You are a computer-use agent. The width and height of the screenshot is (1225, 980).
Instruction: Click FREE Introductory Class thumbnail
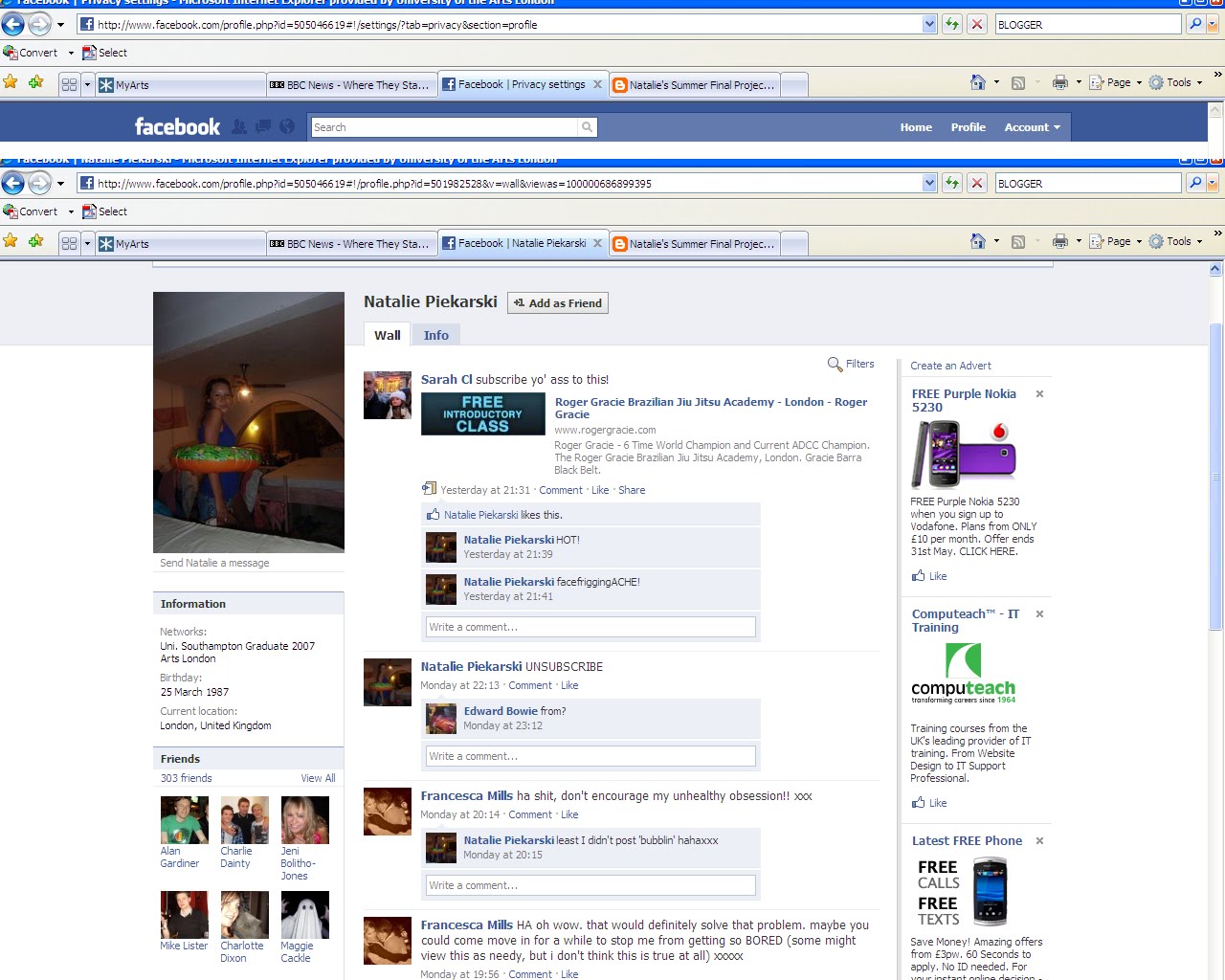[483, 414]
